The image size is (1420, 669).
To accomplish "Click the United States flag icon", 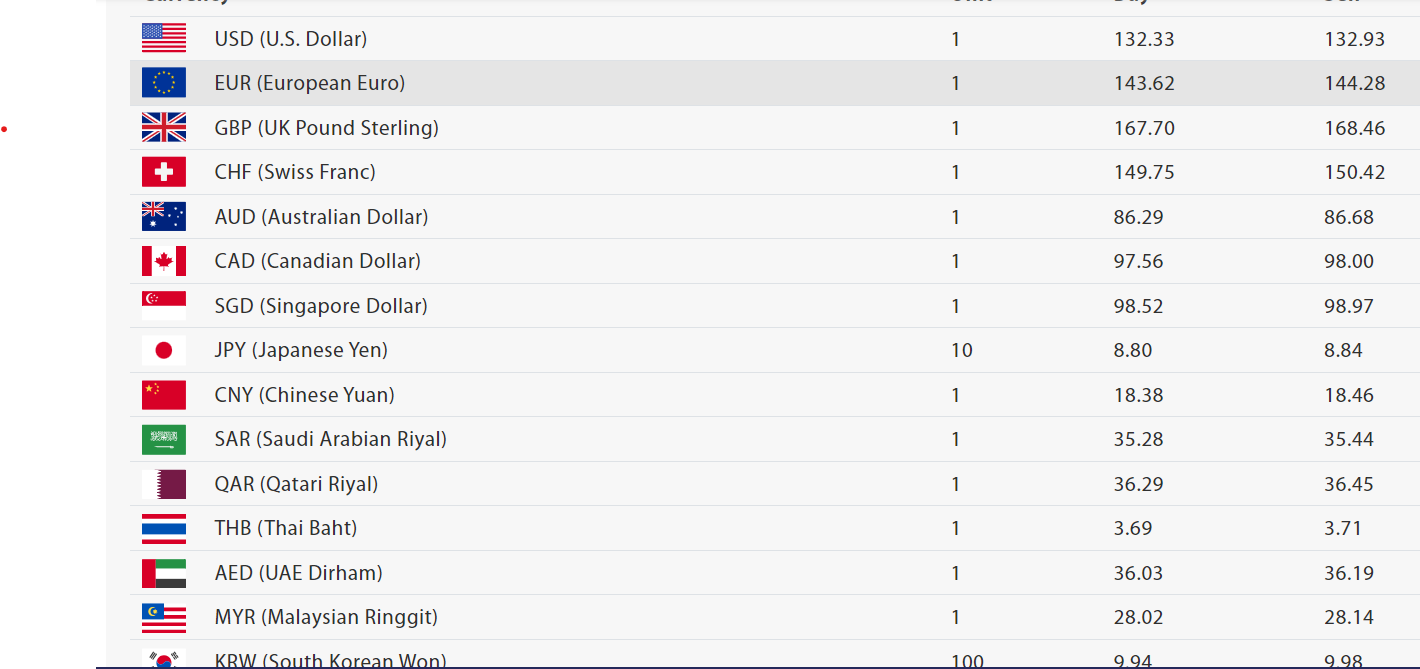I will click(164, 39).
